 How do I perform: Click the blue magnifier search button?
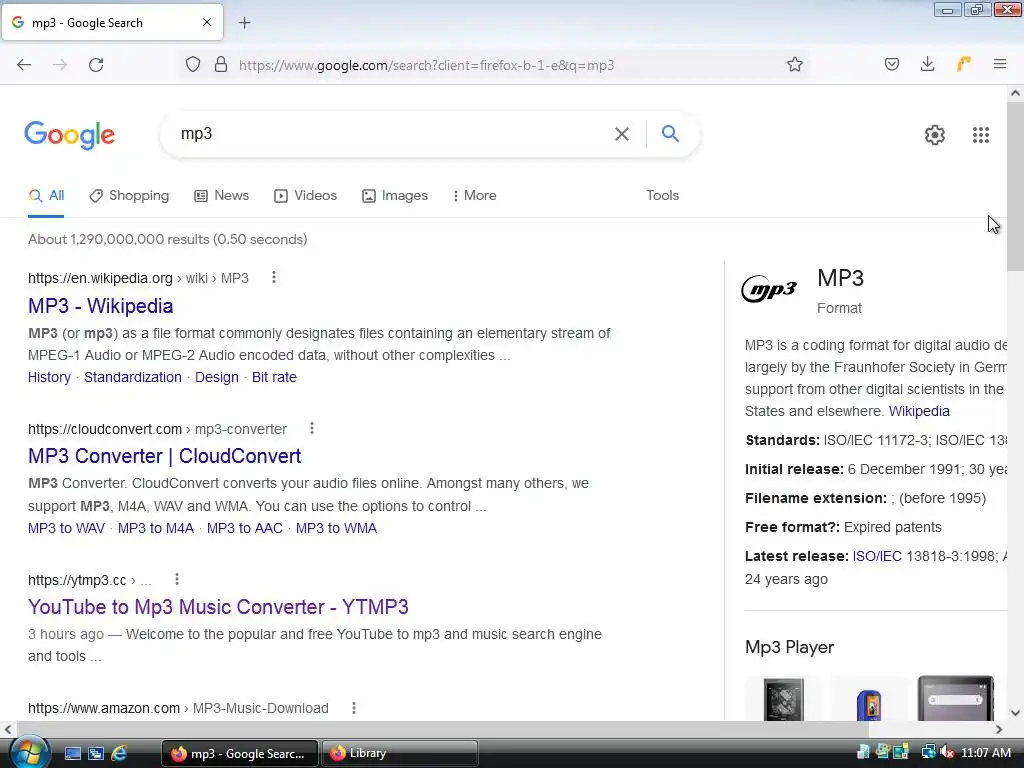point(670,134)
